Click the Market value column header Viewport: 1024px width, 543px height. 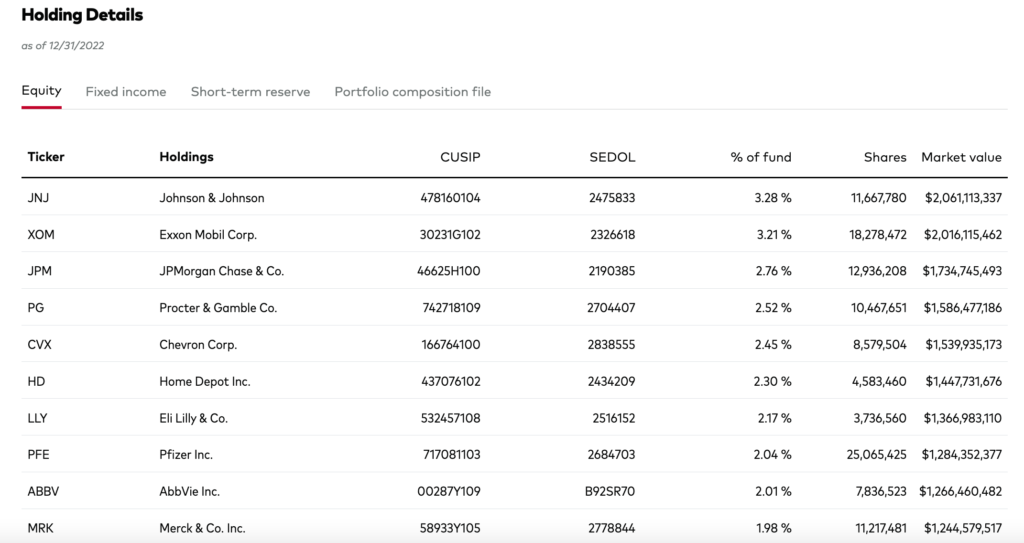coord(961,157)
